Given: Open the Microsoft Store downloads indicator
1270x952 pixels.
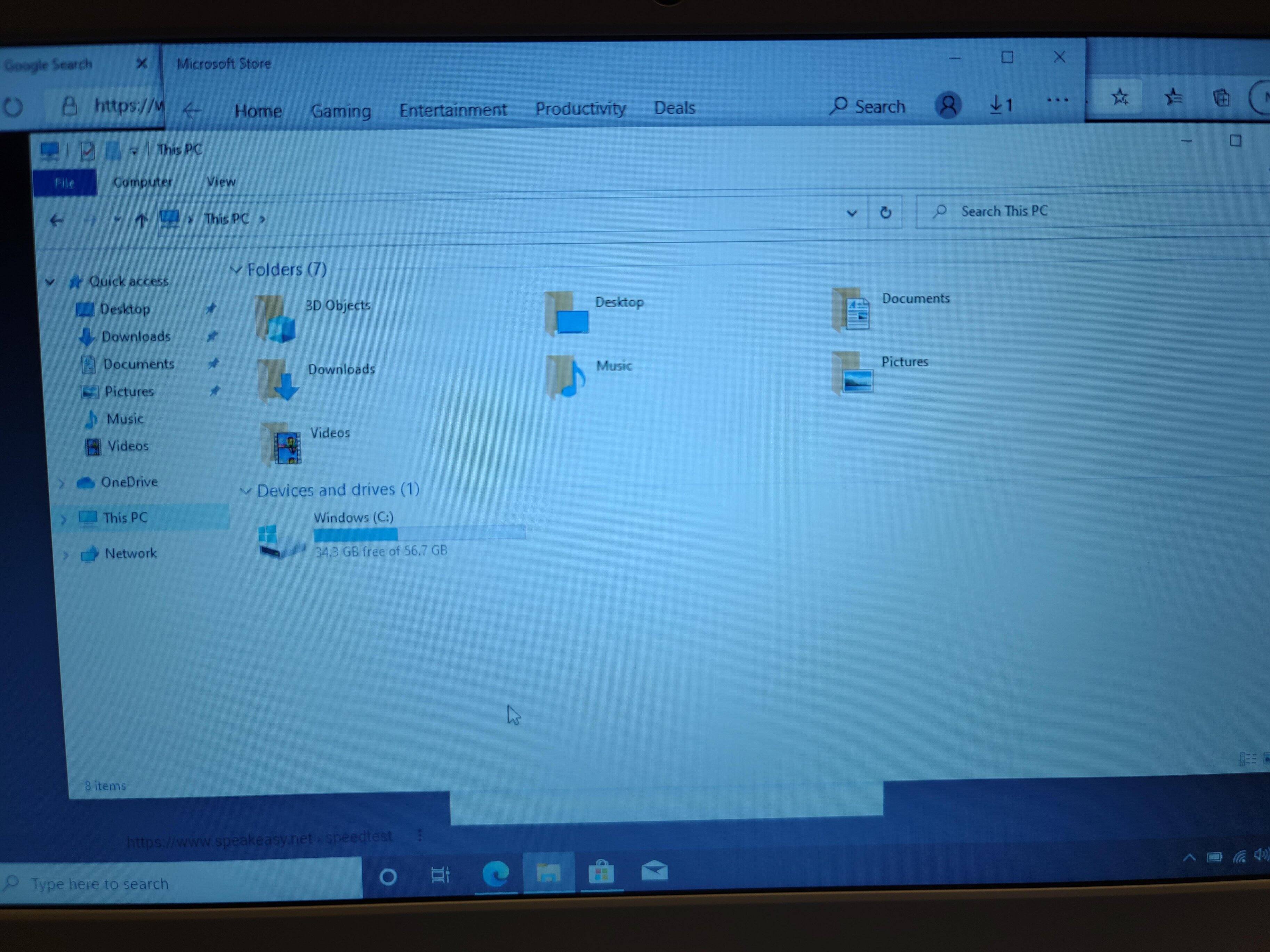Looking at the screenshot, I should point(1000,104).
